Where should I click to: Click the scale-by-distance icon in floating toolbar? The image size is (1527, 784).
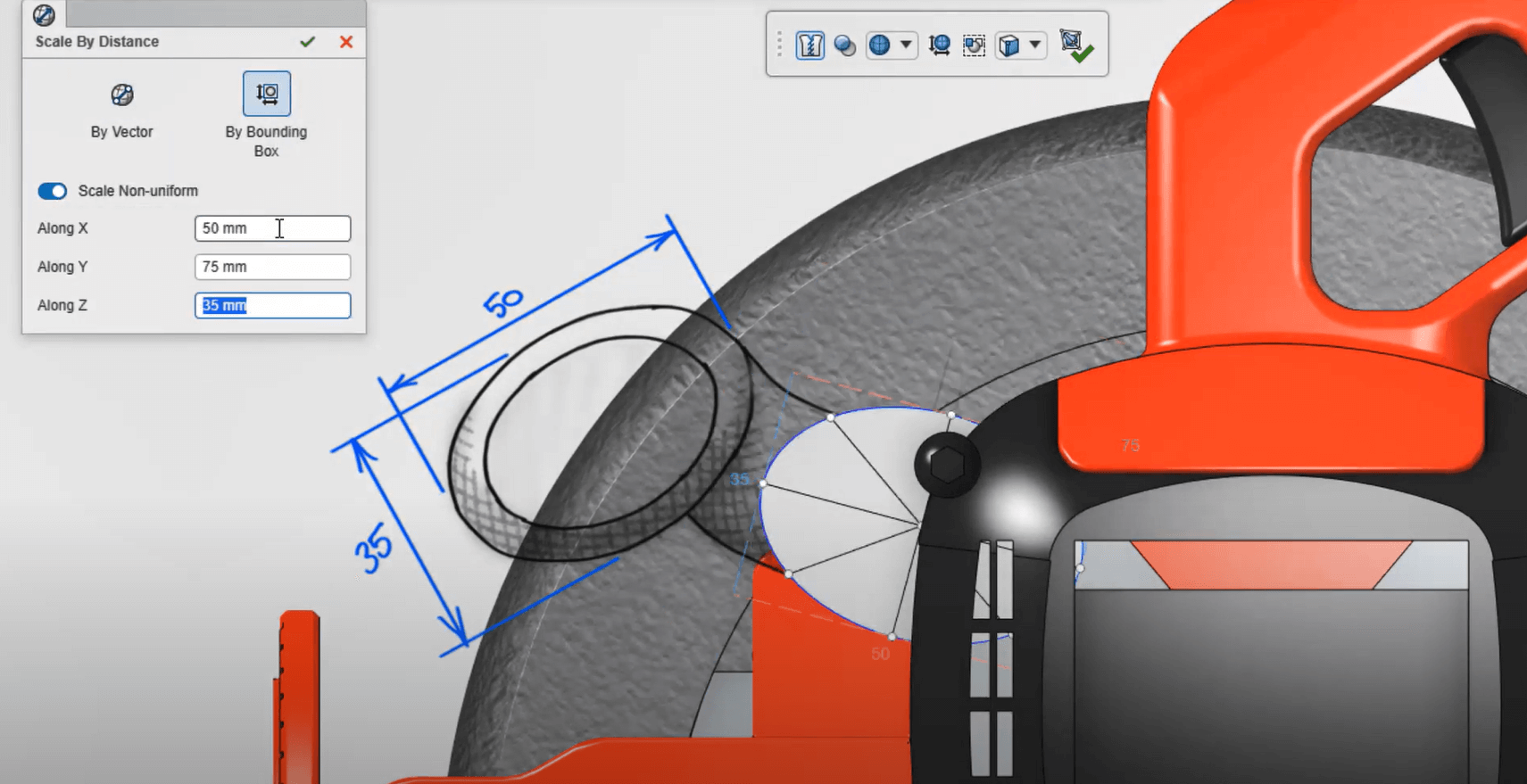coord(939,45)
